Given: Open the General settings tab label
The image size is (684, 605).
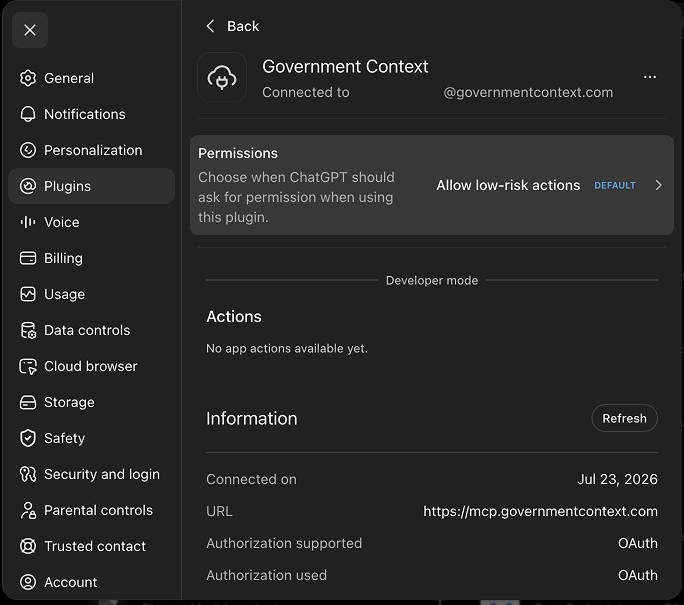Looking at the screenshot, I should coord(69,78).
